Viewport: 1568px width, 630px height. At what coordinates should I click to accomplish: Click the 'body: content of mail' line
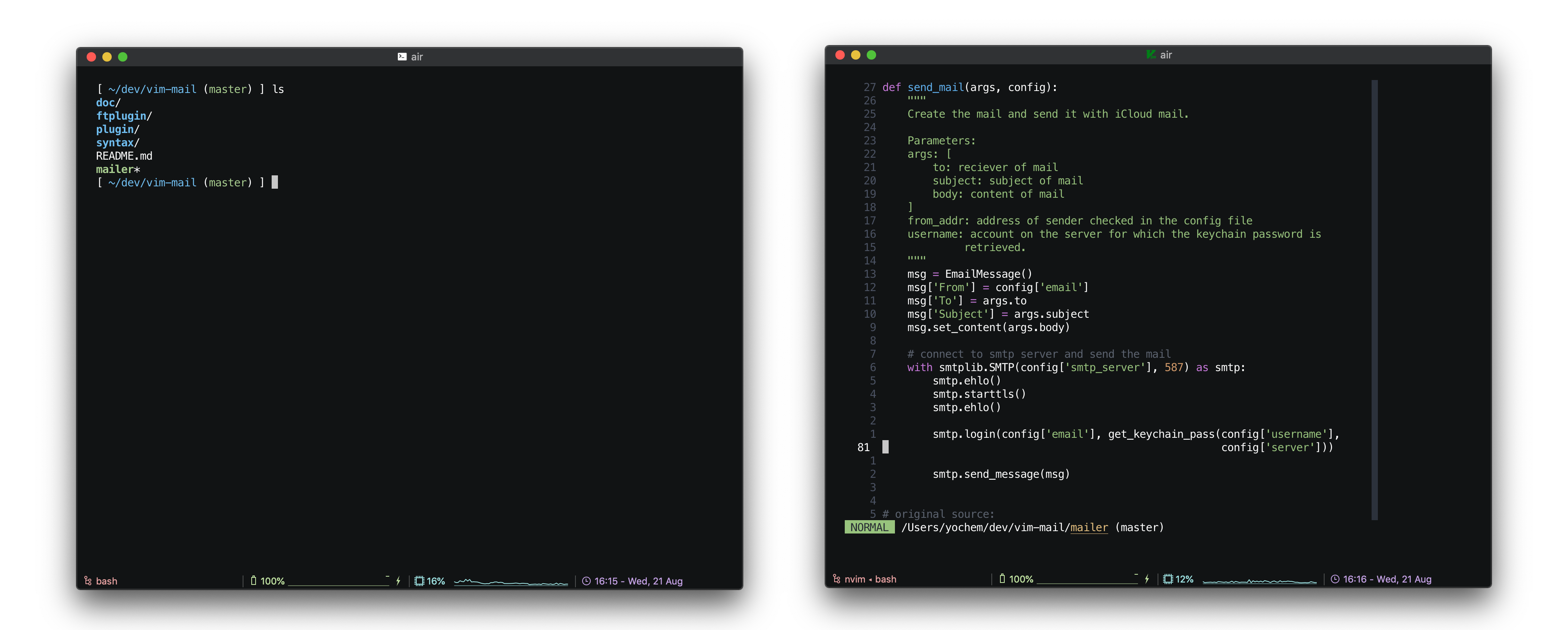coord(998,194)
